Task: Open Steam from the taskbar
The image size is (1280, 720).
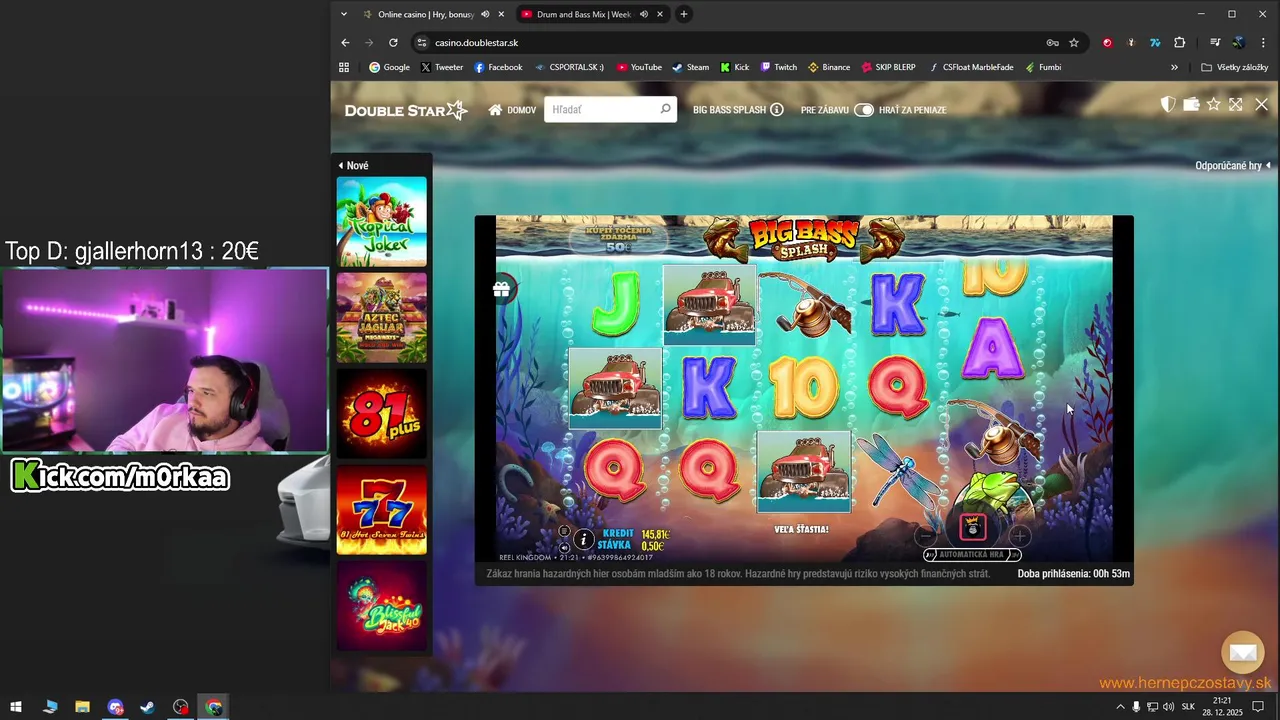Action: pyautogui.click(x=147, y=707)
